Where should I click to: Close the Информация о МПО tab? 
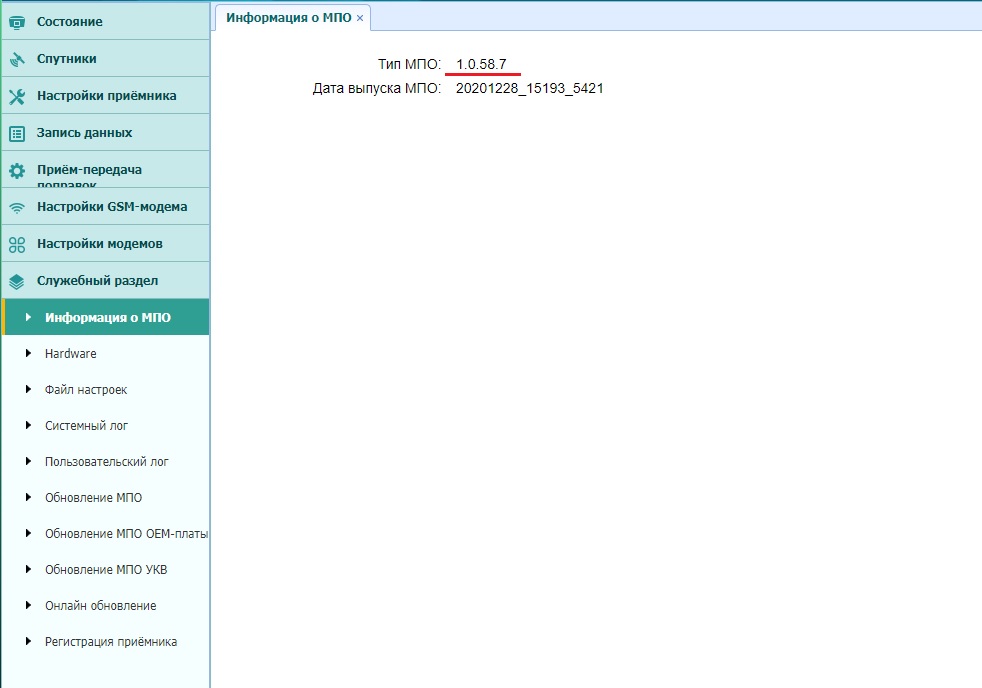point(360,18)
